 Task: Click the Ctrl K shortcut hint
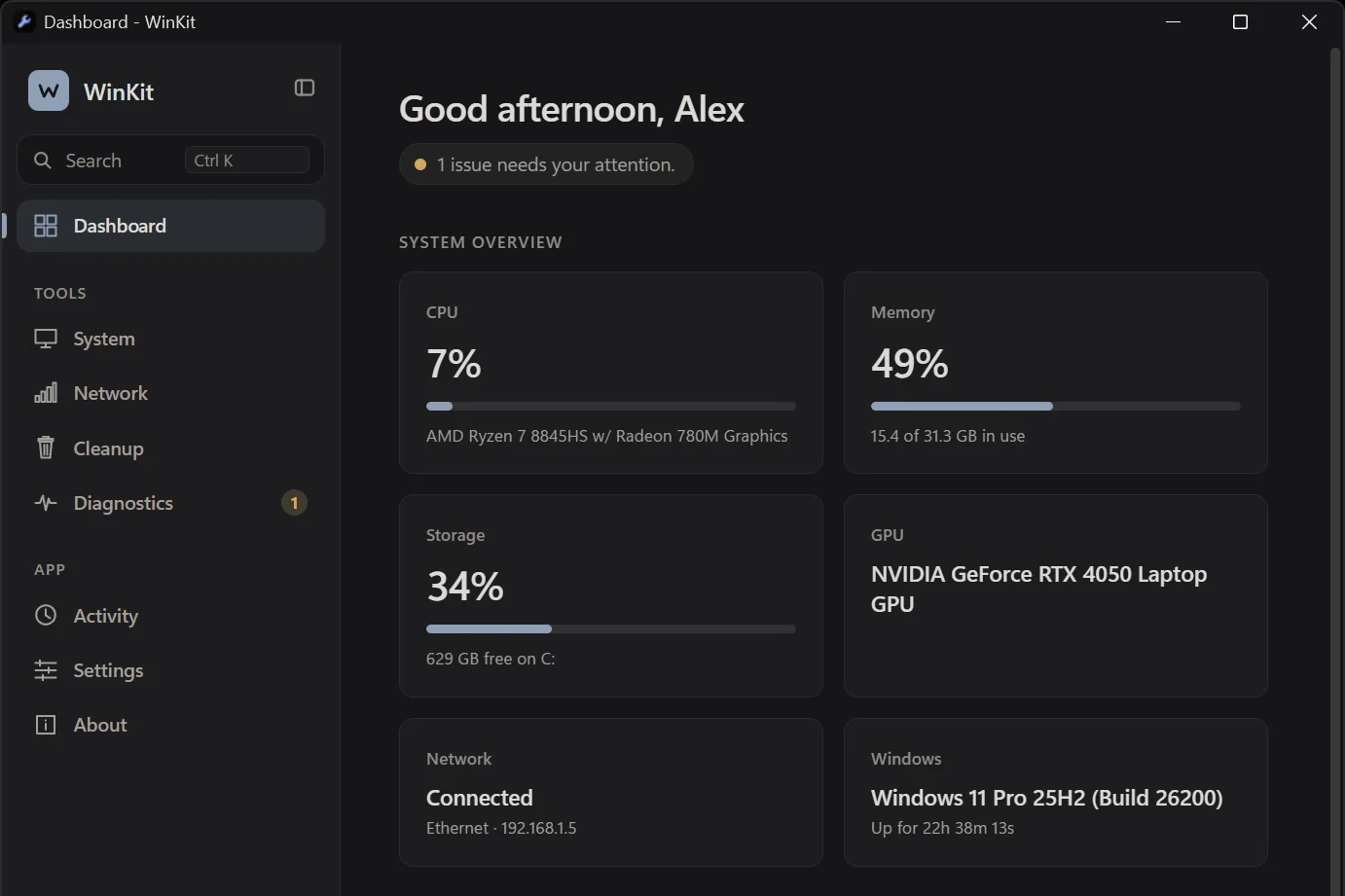tap(247, 161)
